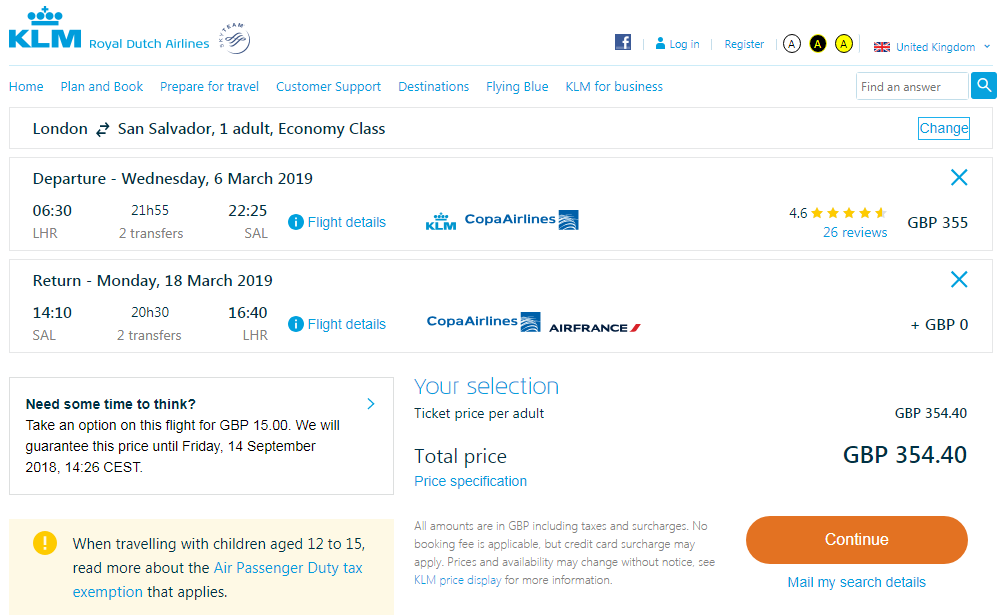
Task: Open the Plan and Book menu
Action: (102, 86)
